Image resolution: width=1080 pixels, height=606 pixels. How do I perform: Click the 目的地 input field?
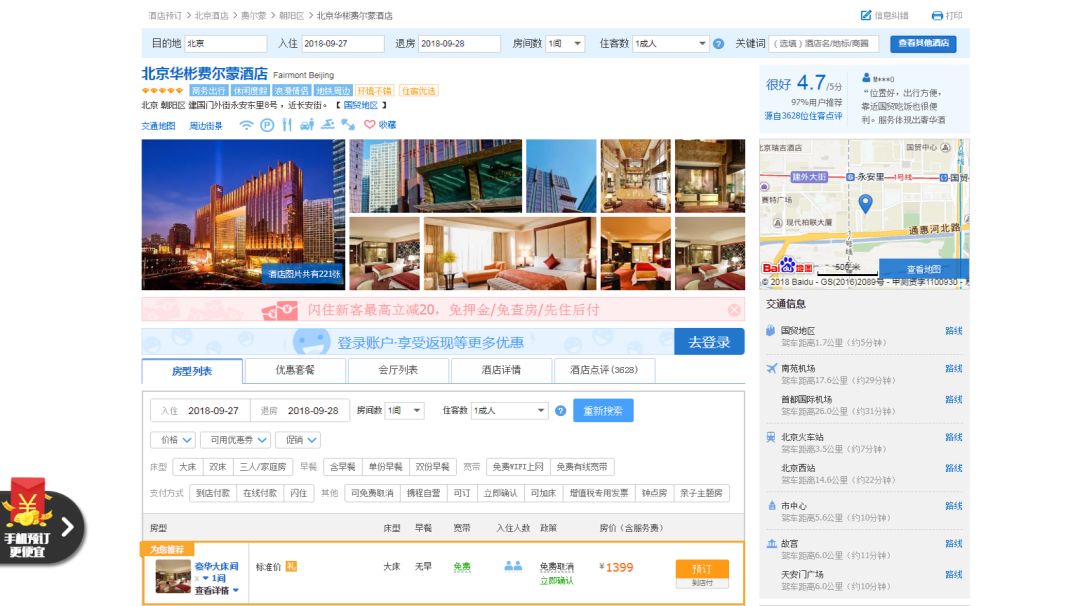tap(225, 43)
